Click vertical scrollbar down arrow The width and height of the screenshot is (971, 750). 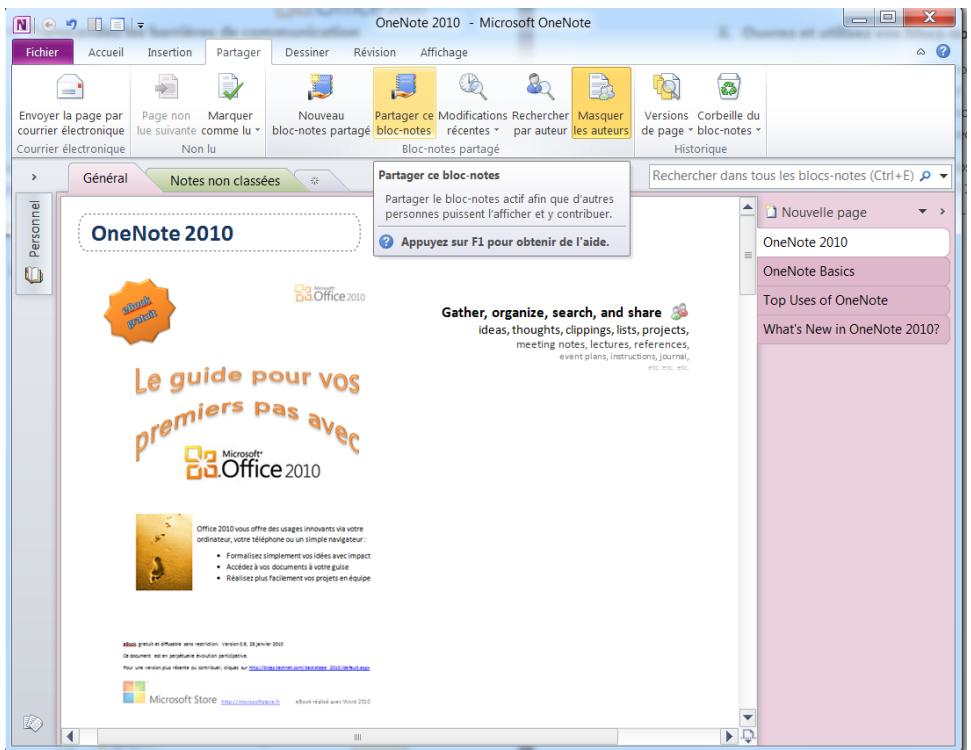coord(747,717)
